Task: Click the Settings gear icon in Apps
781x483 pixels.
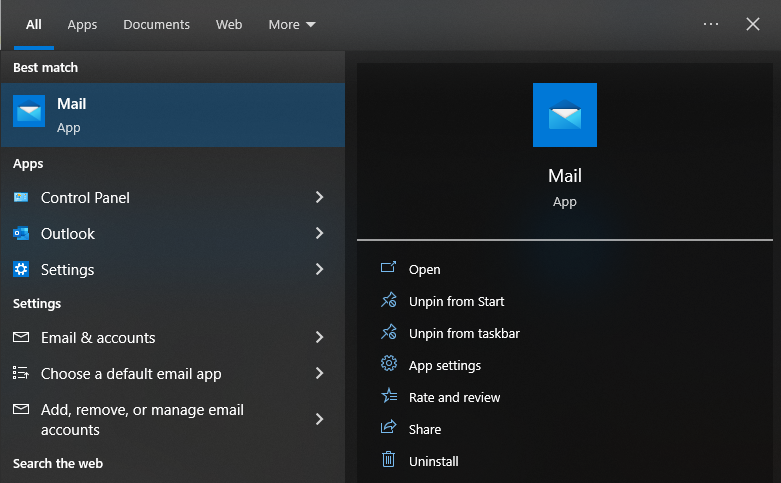Action: click(21, 270)
